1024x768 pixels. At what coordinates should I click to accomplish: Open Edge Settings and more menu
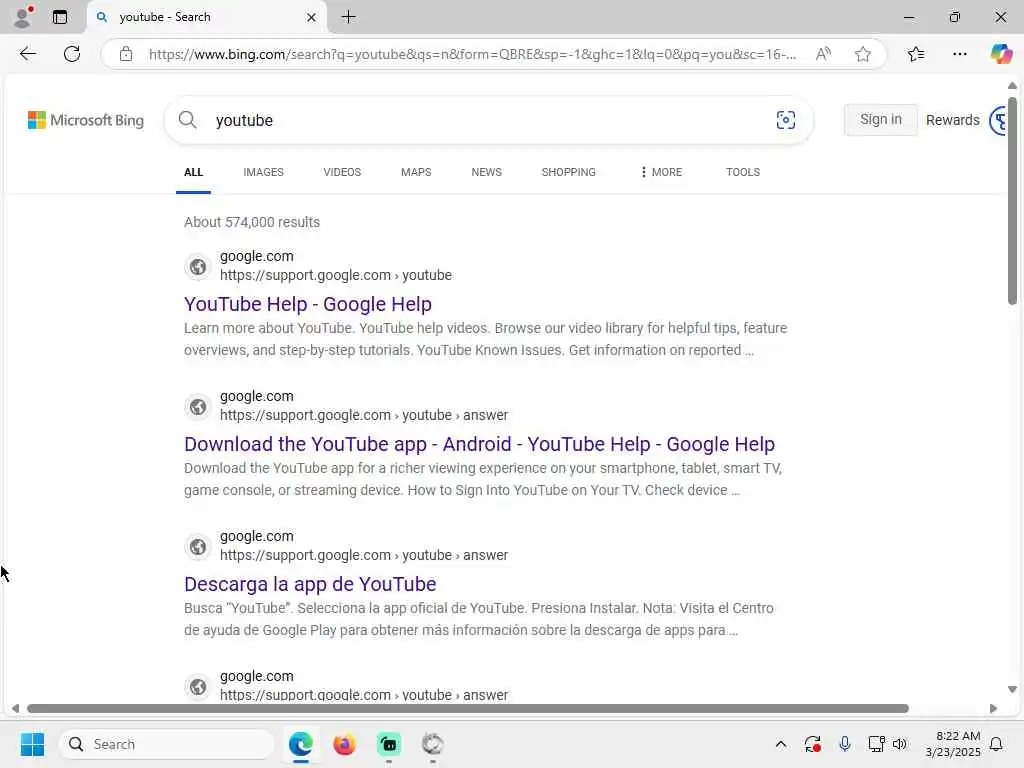click(x=959, y=54)
